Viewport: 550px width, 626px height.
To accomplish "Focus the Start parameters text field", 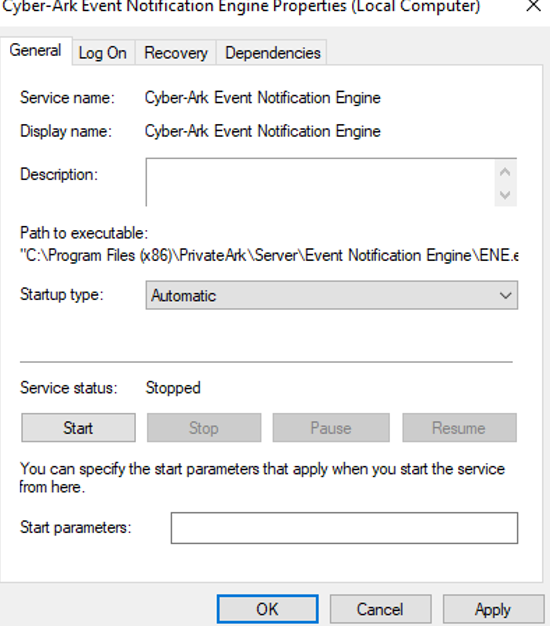I will pos(344,528).
